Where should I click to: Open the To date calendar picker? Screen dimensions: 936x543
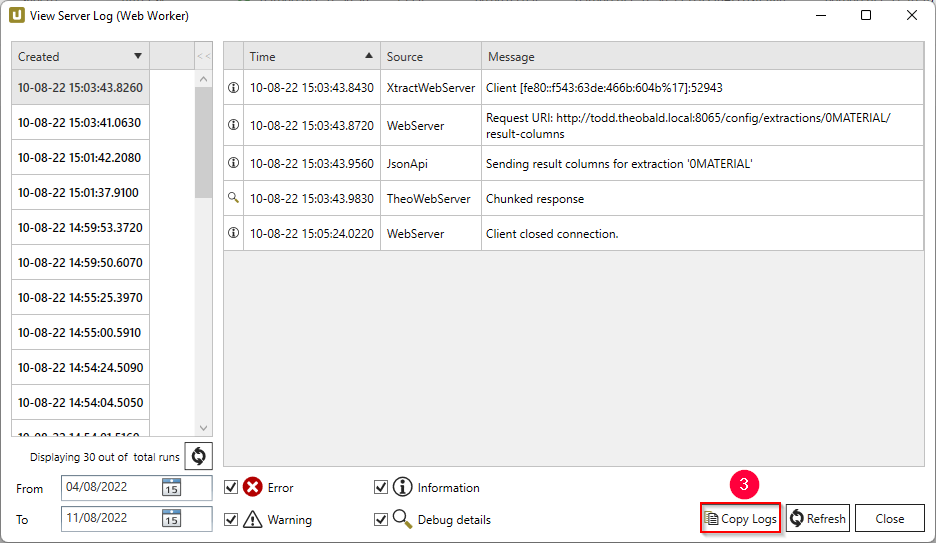tap(171, 518)
